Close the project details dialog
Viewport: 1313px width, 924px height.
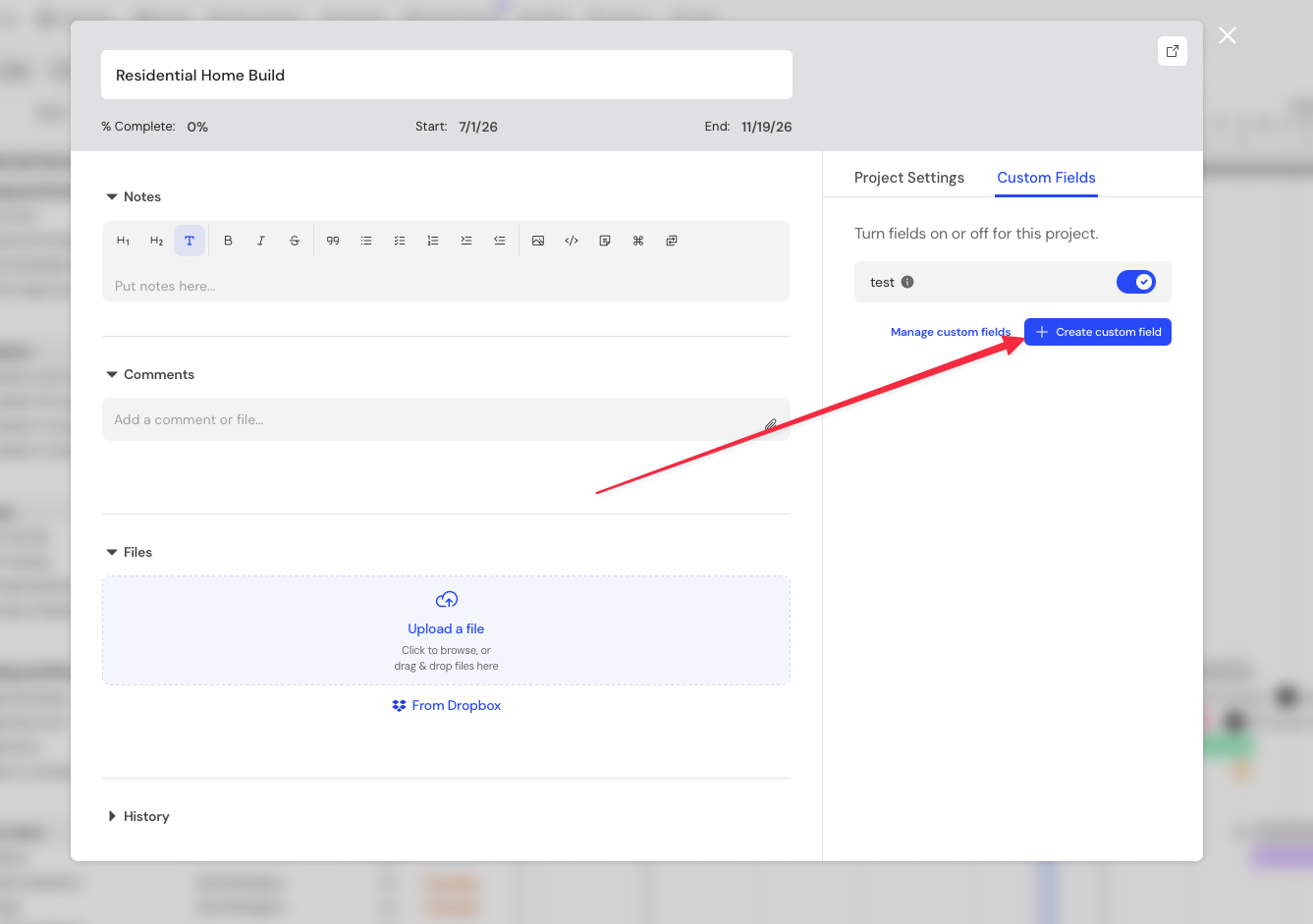pyautogui.click(x=1228, y=35)
